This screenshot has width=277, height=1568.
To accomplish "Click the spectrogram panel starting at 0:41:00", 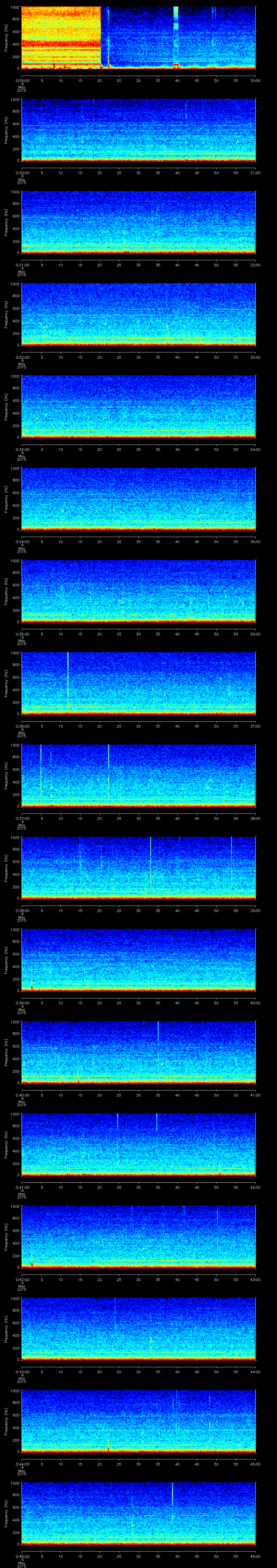I will 138,1144.
